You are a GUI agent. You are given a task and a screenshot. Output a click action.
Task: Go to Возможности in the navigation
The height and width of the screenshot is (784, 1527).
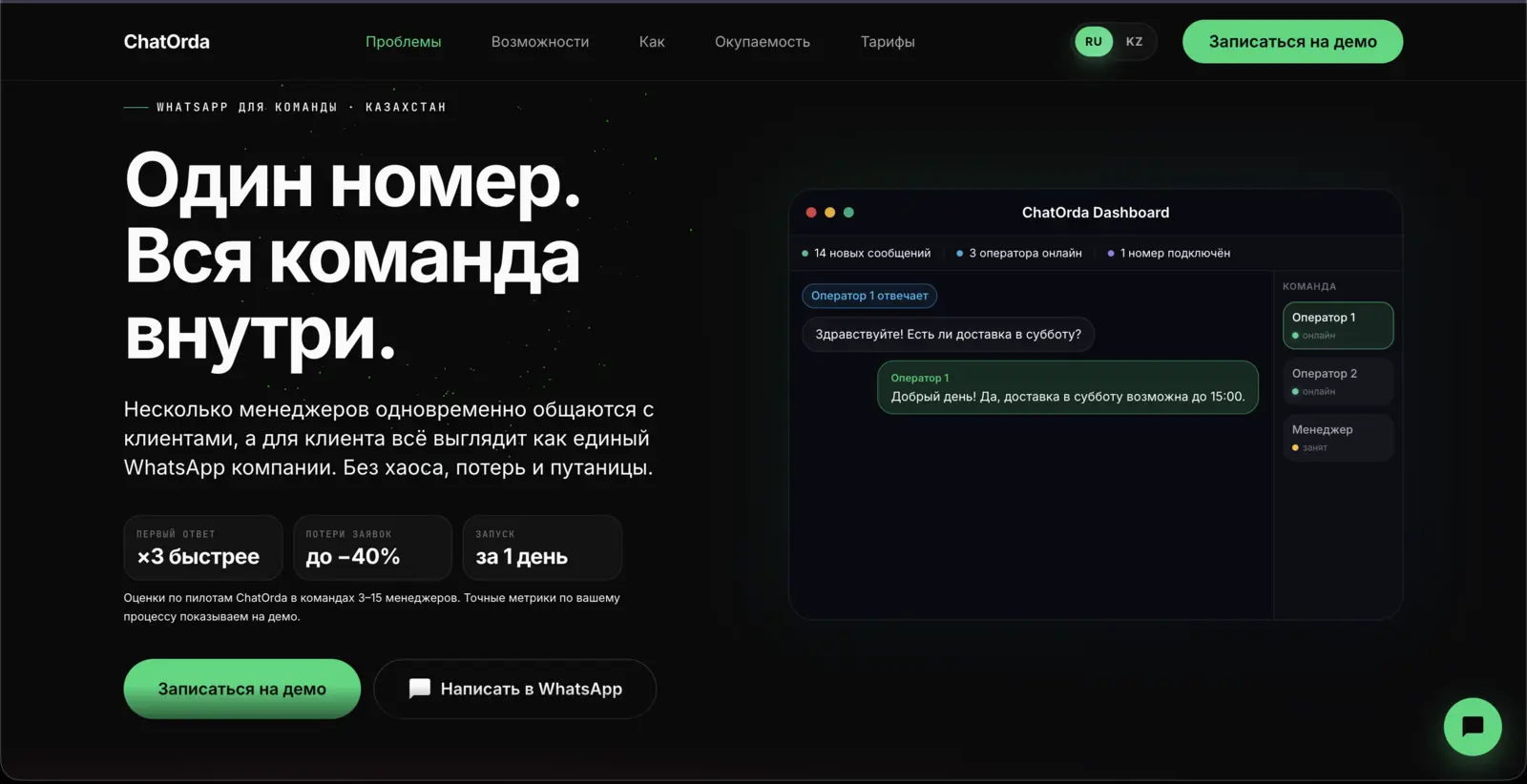[540, 42]
